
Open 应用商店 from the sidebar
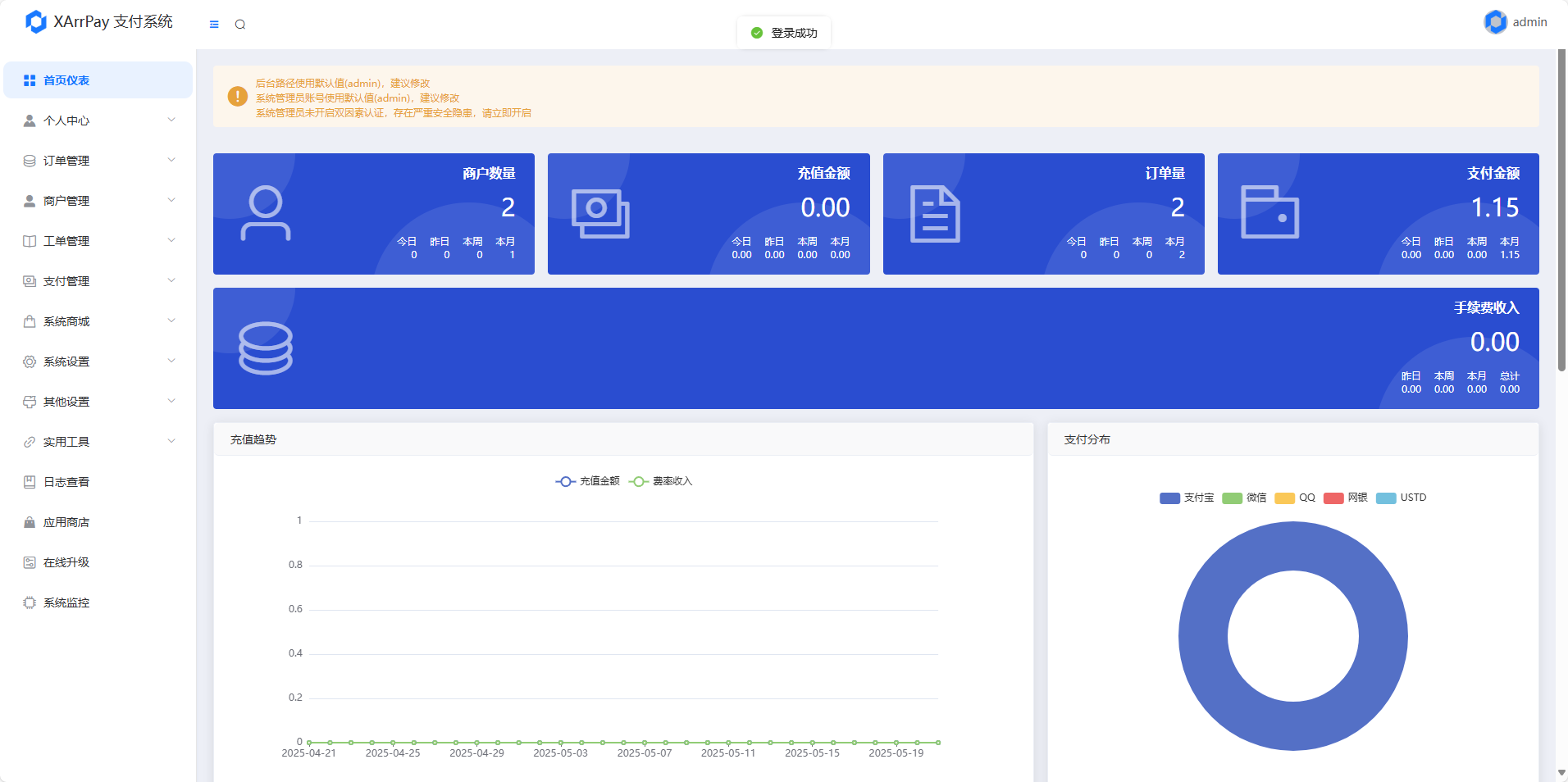(66, 522)
